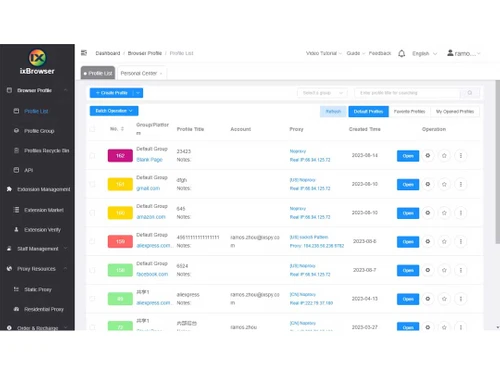500x375 pixels.
Task: Open Batch Operation dropdown
Action: point(114,111)
